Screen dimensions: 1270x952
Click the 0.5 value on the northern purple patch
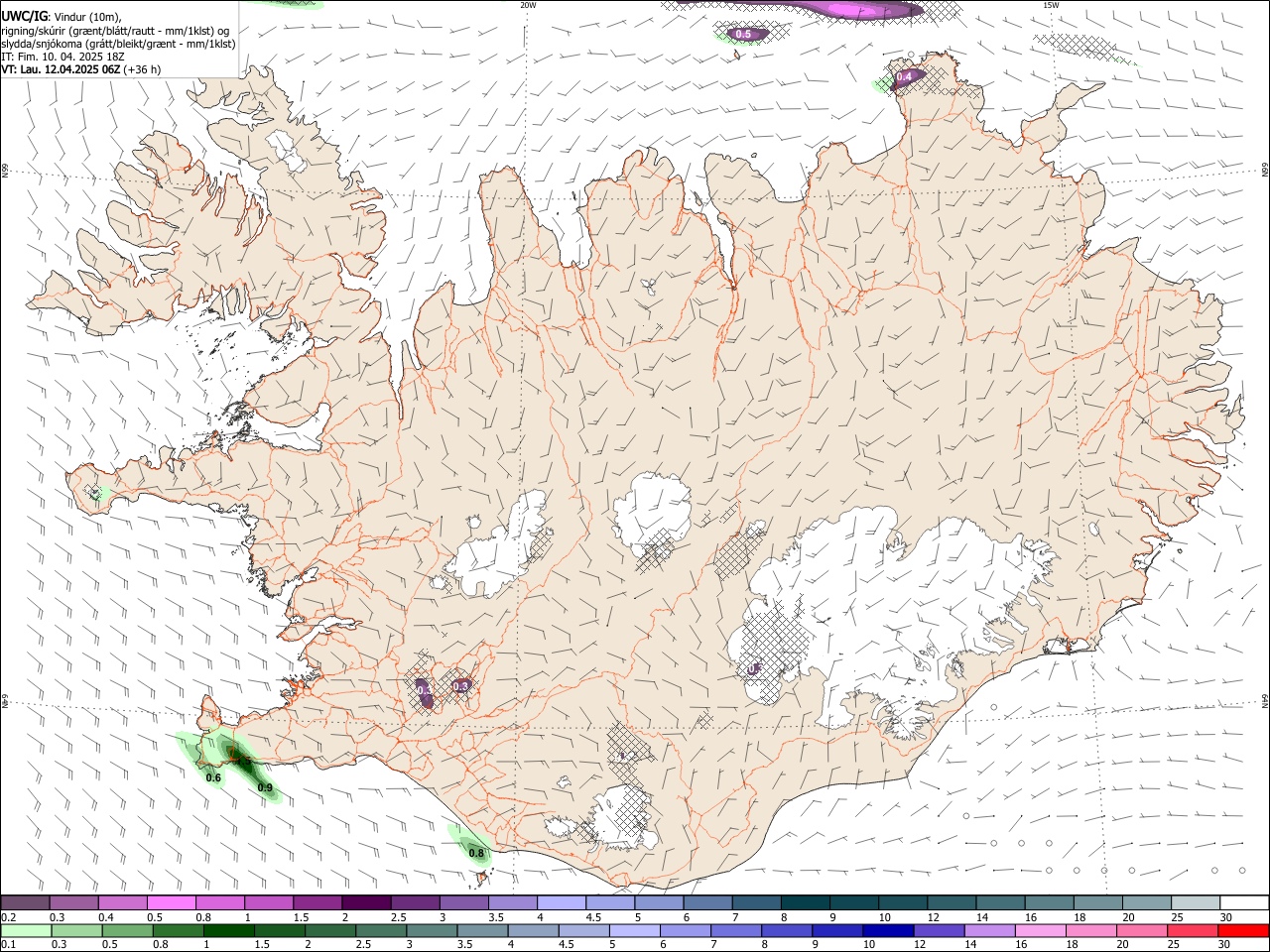tap(743, 34)
